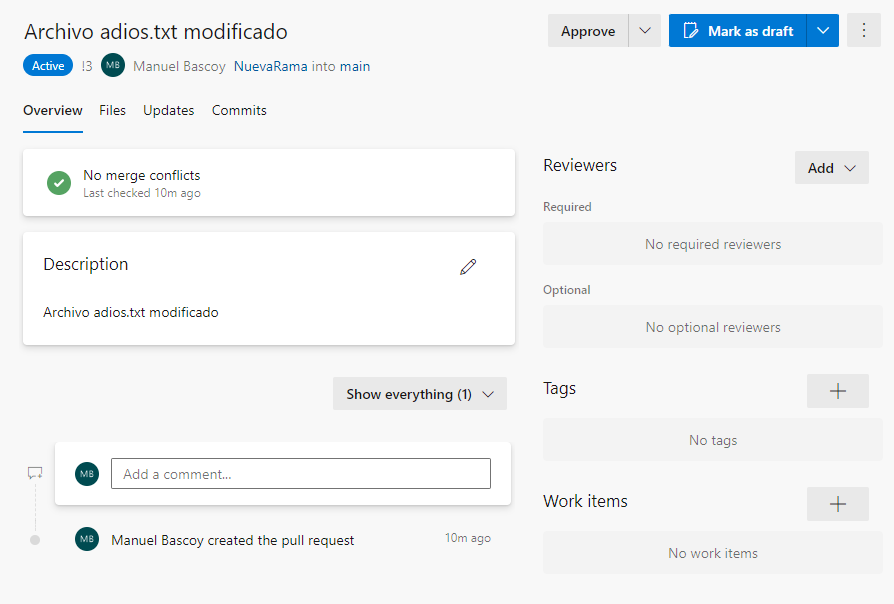Image resolution: width=894 pixels, height=604 pixels.
Task: Edit description using the pencil icon
Action: pos(468,267)
